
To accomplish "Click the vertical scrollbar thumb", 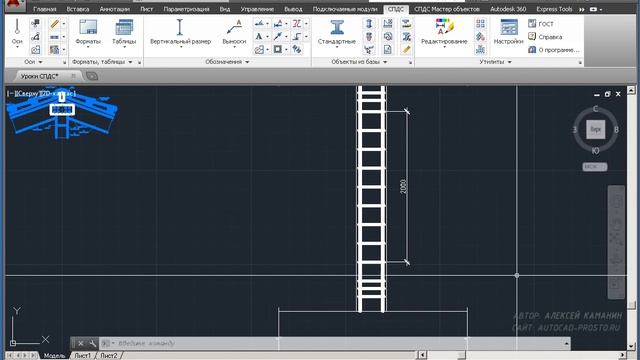I will pyautogui.click(x=631, y=305).
